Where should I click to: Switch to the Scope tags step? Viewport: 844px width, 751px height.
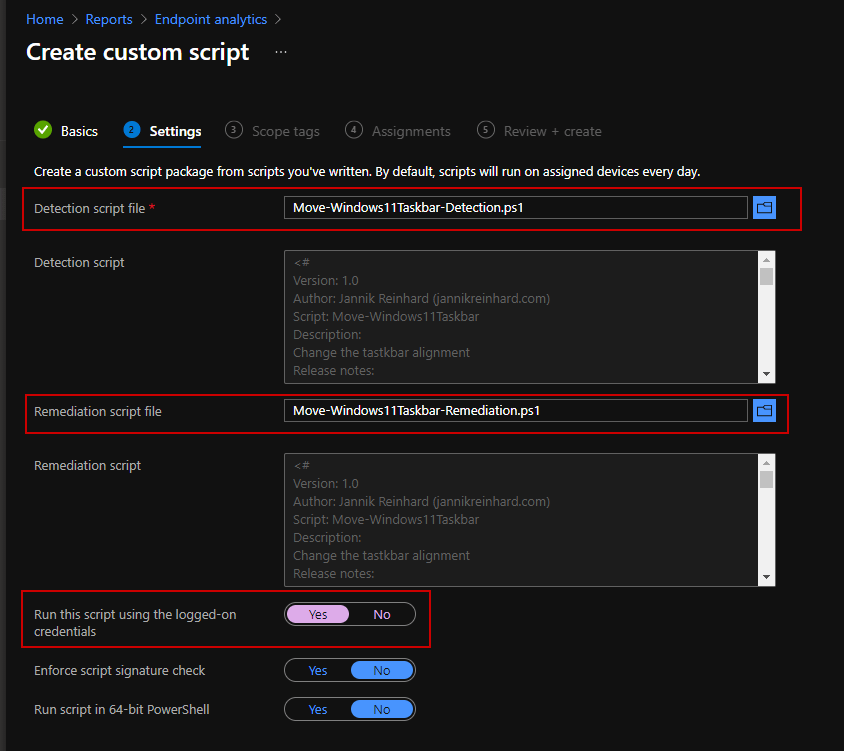[285, 131]
